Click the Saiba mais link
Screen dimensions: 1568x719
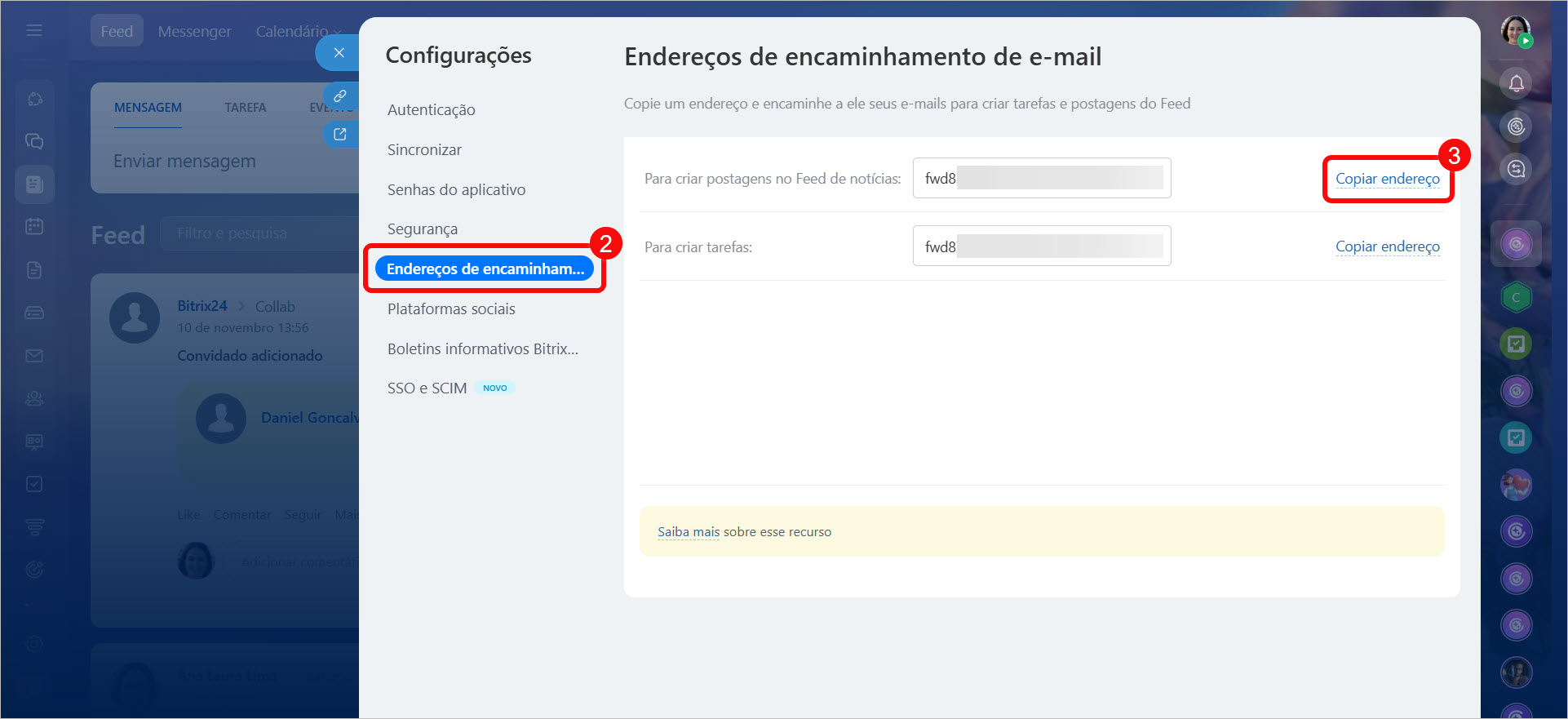coord(688,532)
